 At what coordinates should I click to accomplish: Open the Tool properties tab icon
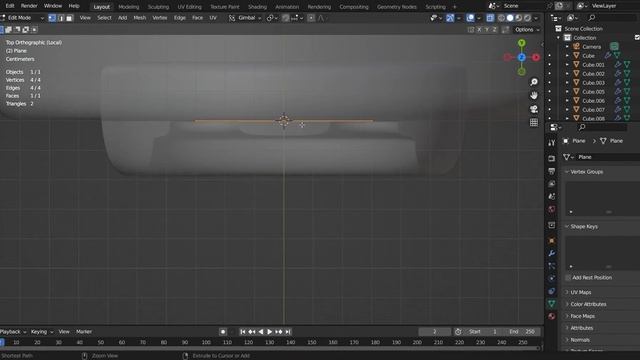(552, 142)
